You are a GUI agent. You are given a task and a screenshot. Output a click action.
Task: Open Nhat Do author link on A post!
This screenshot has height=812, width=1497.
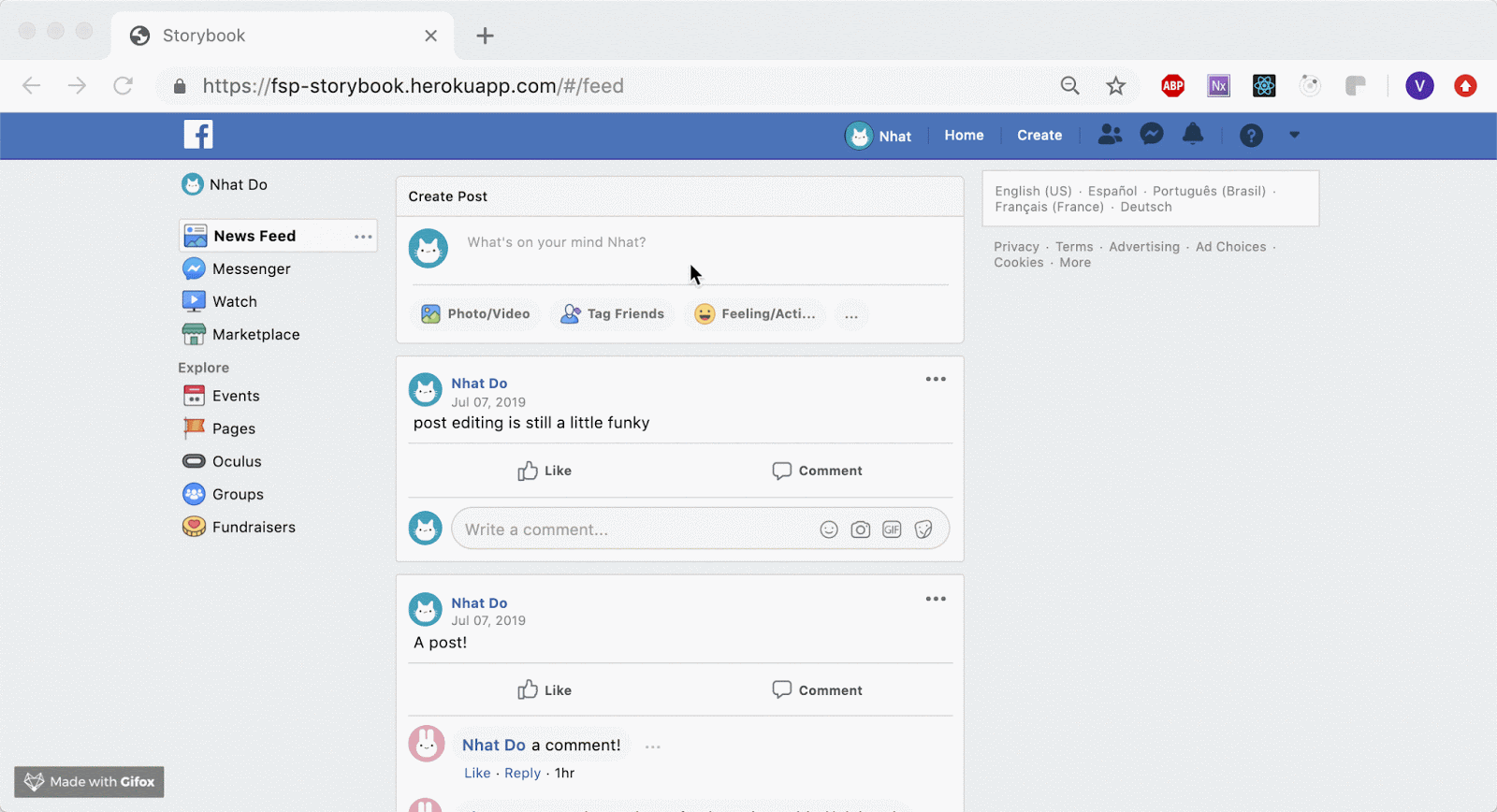(479, 603)
